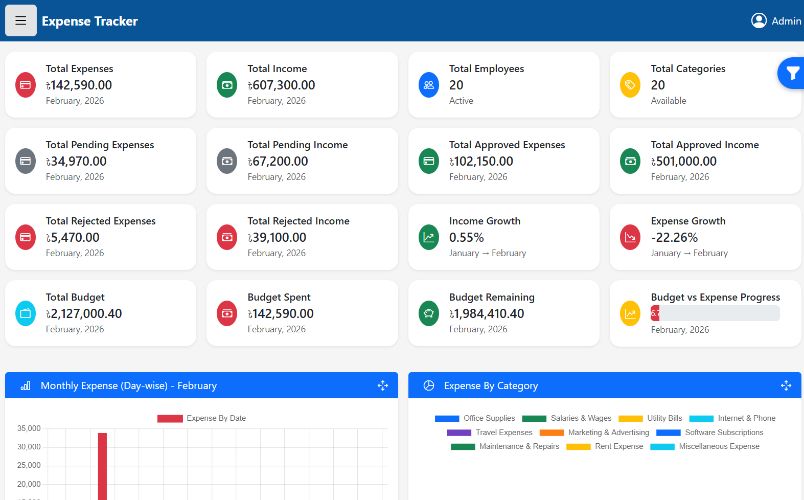Click the Monthly Expense (Day-wise) - February heading
Image resolution: width=804 pixels, height=500 pixels.
tap(129, 386)
